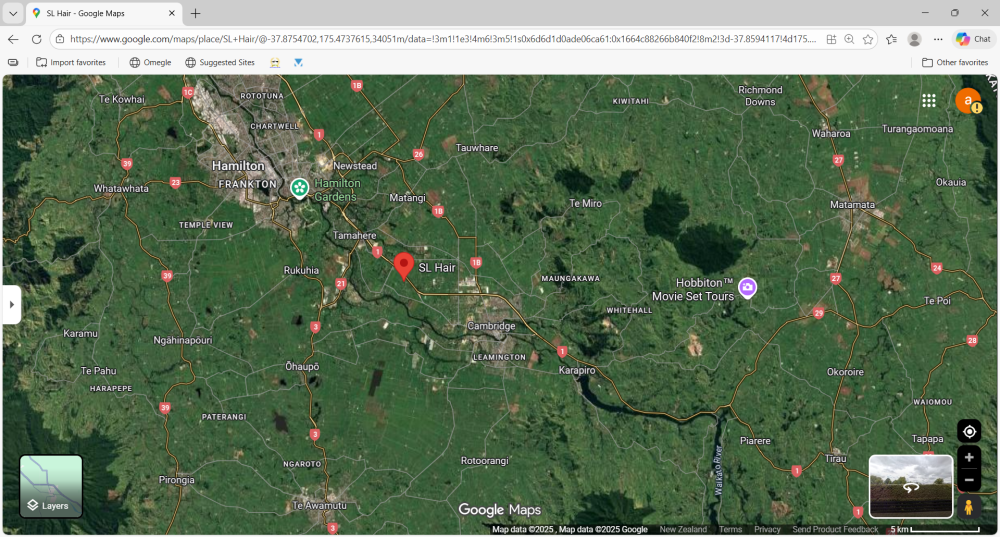Click the Hobbiton Movie Set Tours marker
This screenshot has height=537, width=1000.
coord(747,288)
